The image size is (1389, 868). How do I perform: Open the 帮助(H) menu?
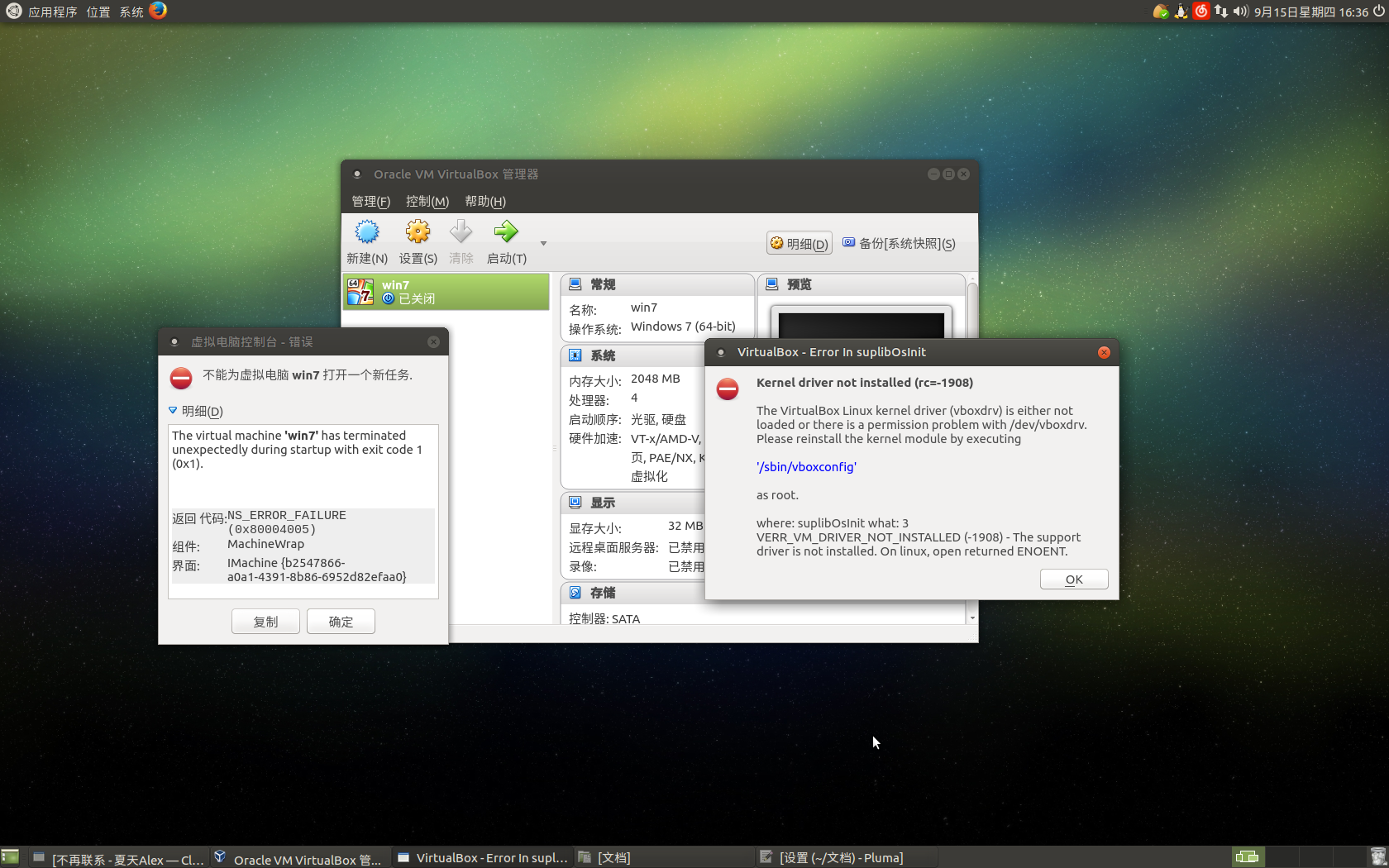click(x=485, y=201)
